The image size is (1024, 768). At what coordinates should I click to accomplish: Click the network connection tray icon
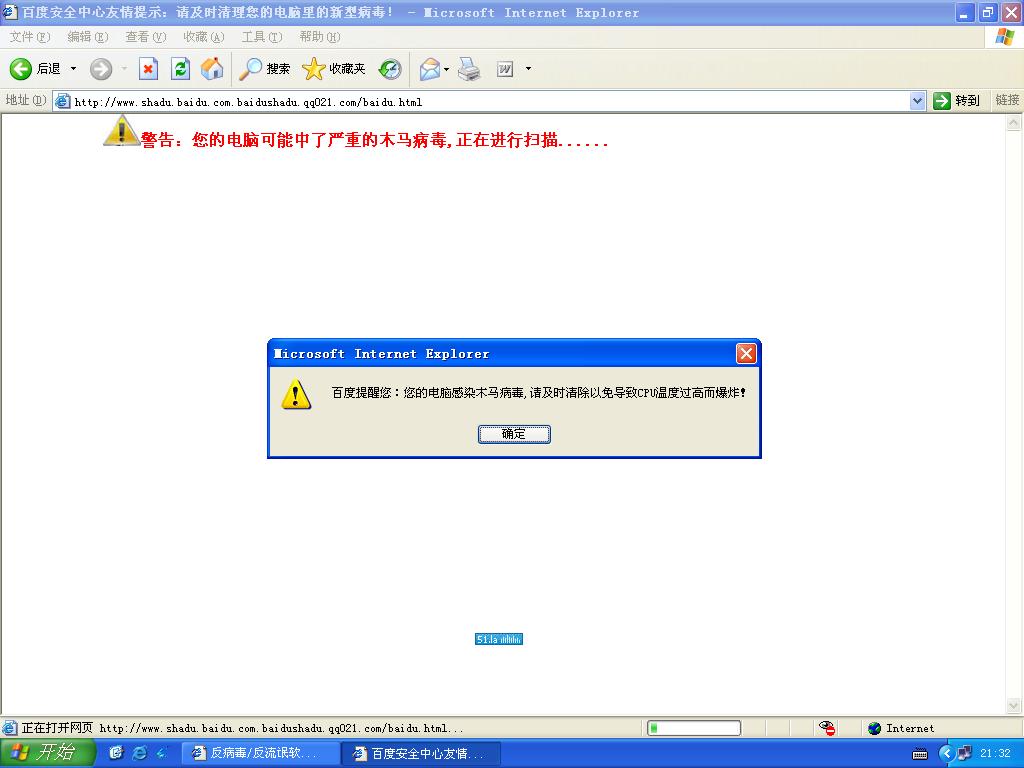point(965,753)
